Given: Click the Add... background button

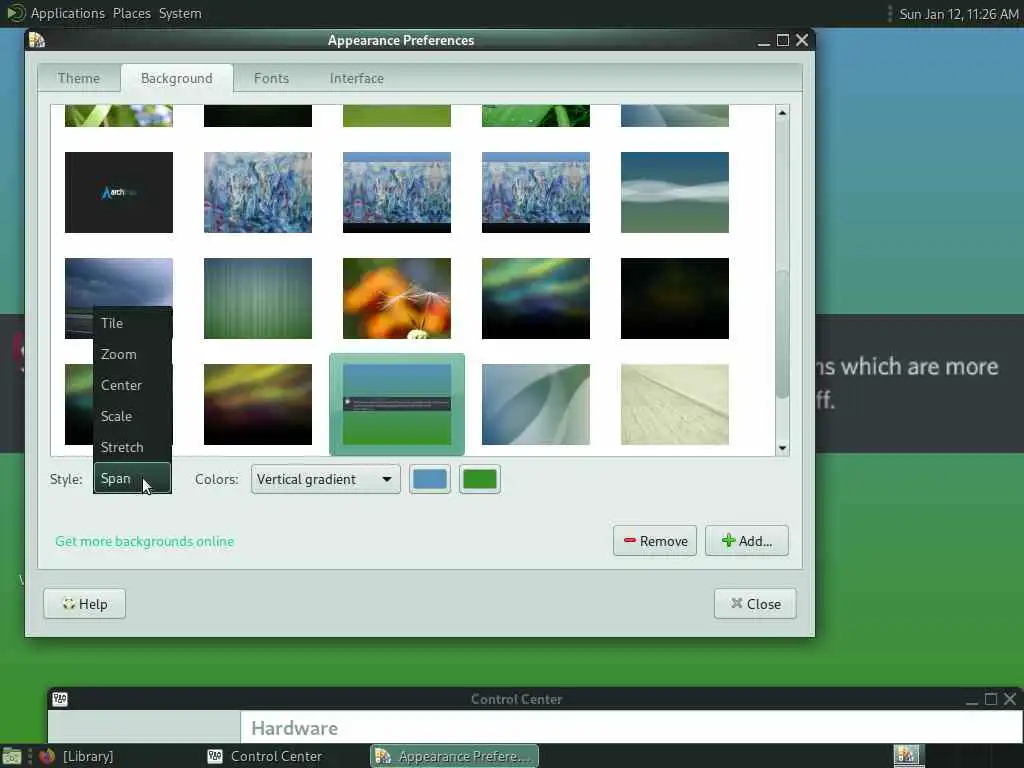Looking at the screenshot, I should [x=746, y=541].
